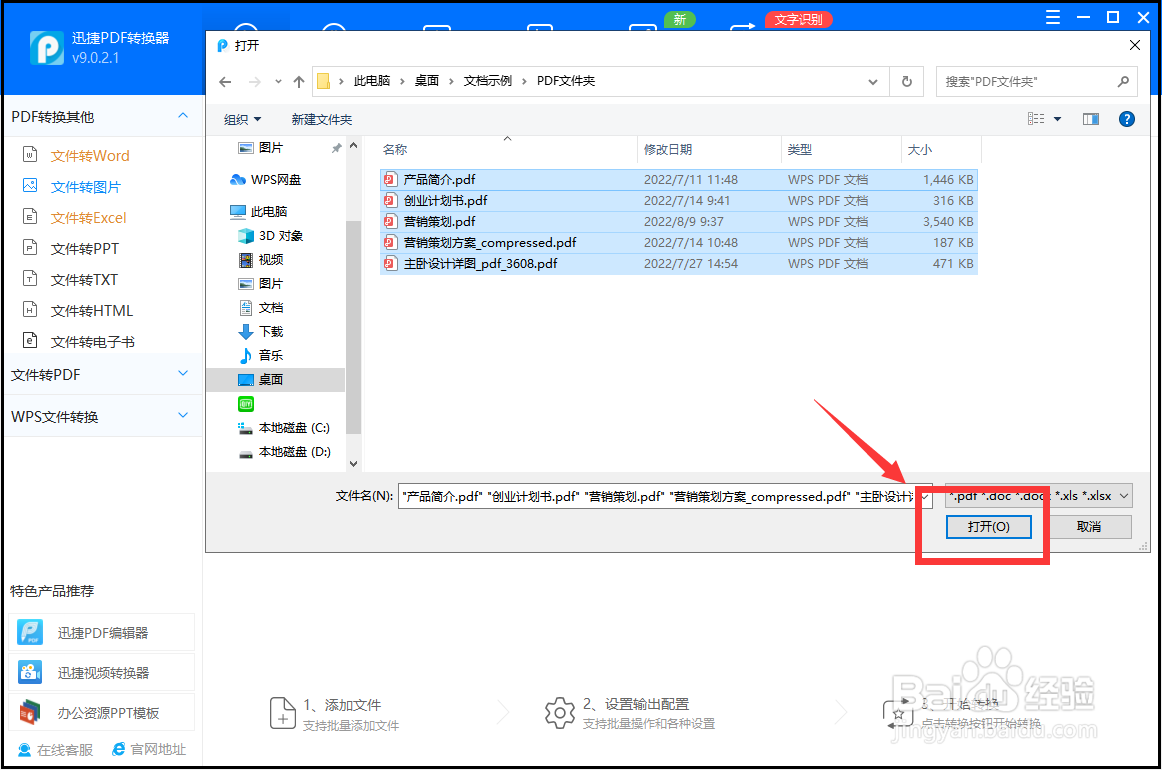Click the navigation tree scrollbar
Screen dimensions: 1162x770
(353, 327)
